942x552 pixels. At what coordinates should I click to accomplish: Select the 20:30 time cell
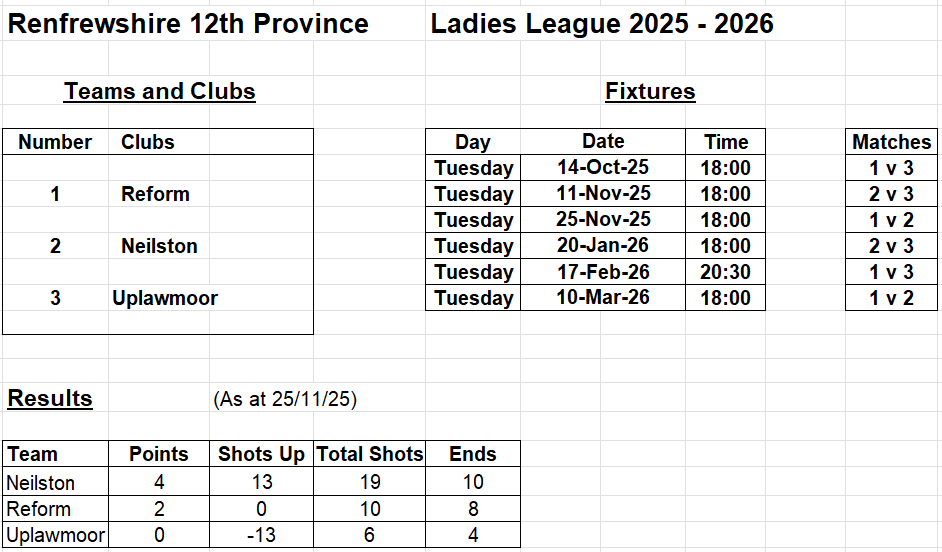point(725,272)
